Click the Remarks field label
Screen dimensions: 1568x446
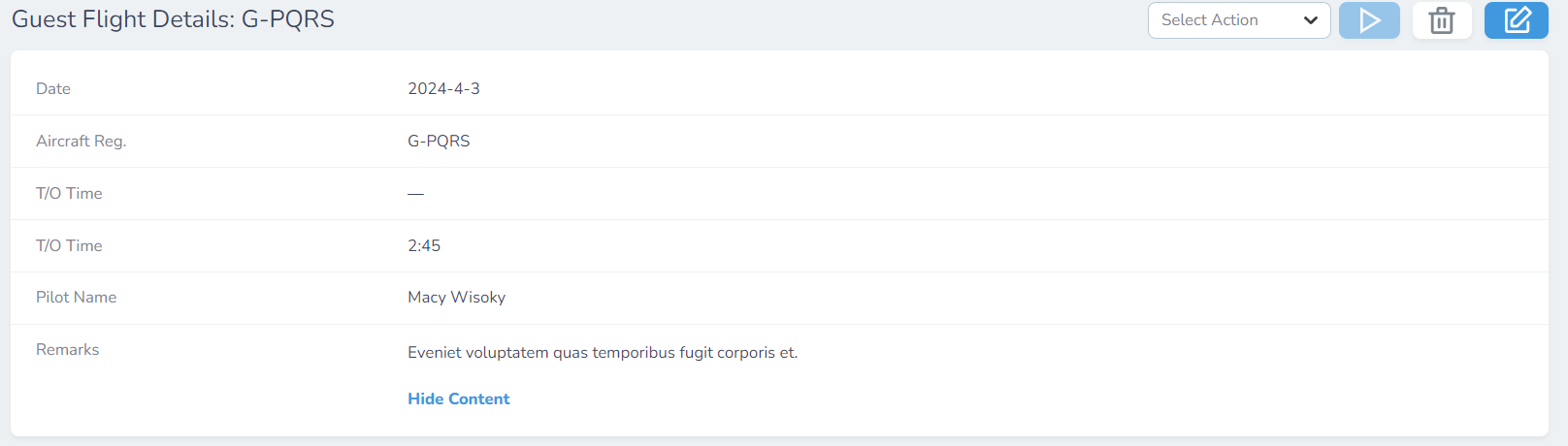click(x=68, y=349)
